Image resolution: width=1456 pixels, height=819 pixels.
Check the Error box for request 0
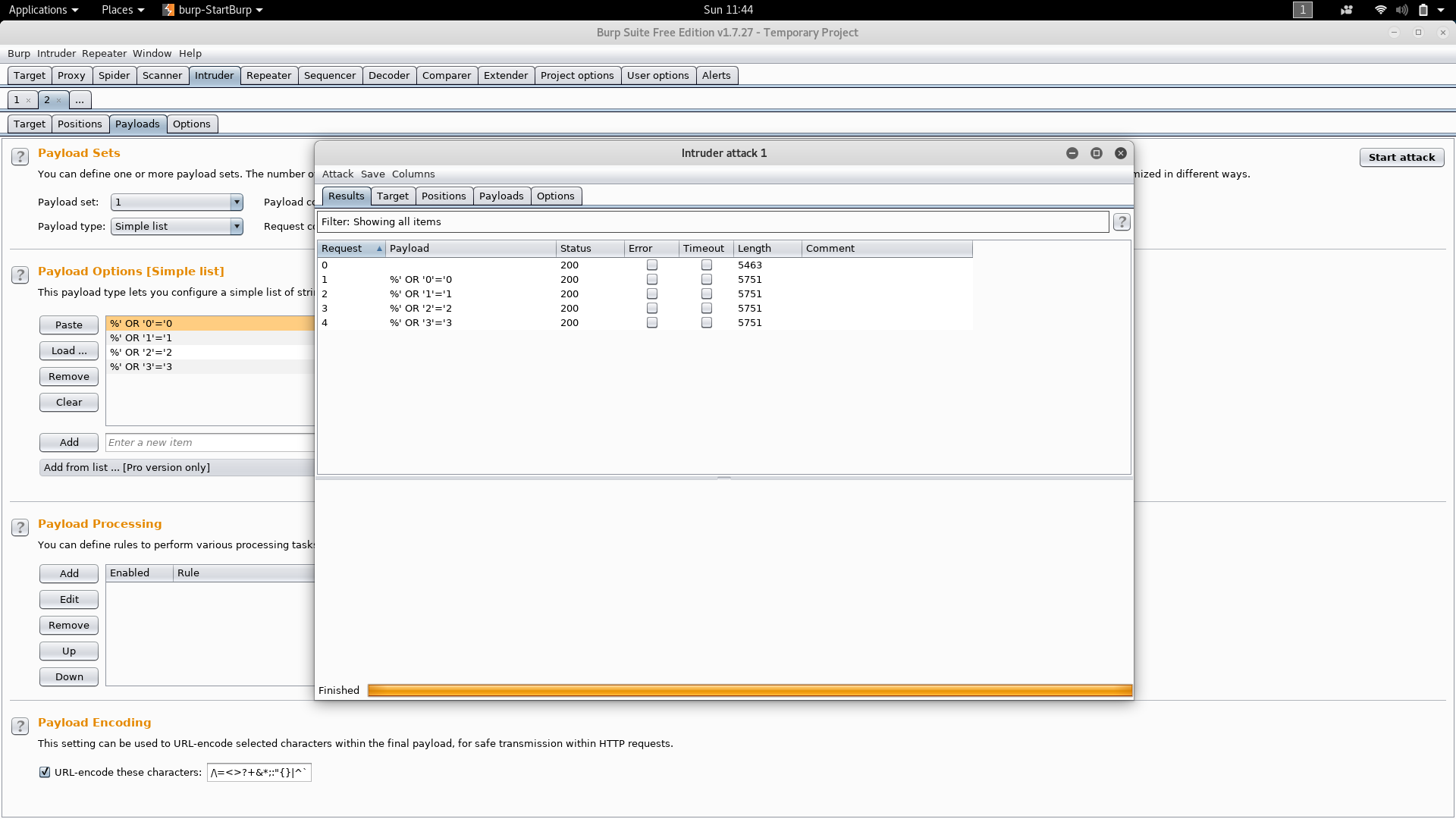coord(652,265)
